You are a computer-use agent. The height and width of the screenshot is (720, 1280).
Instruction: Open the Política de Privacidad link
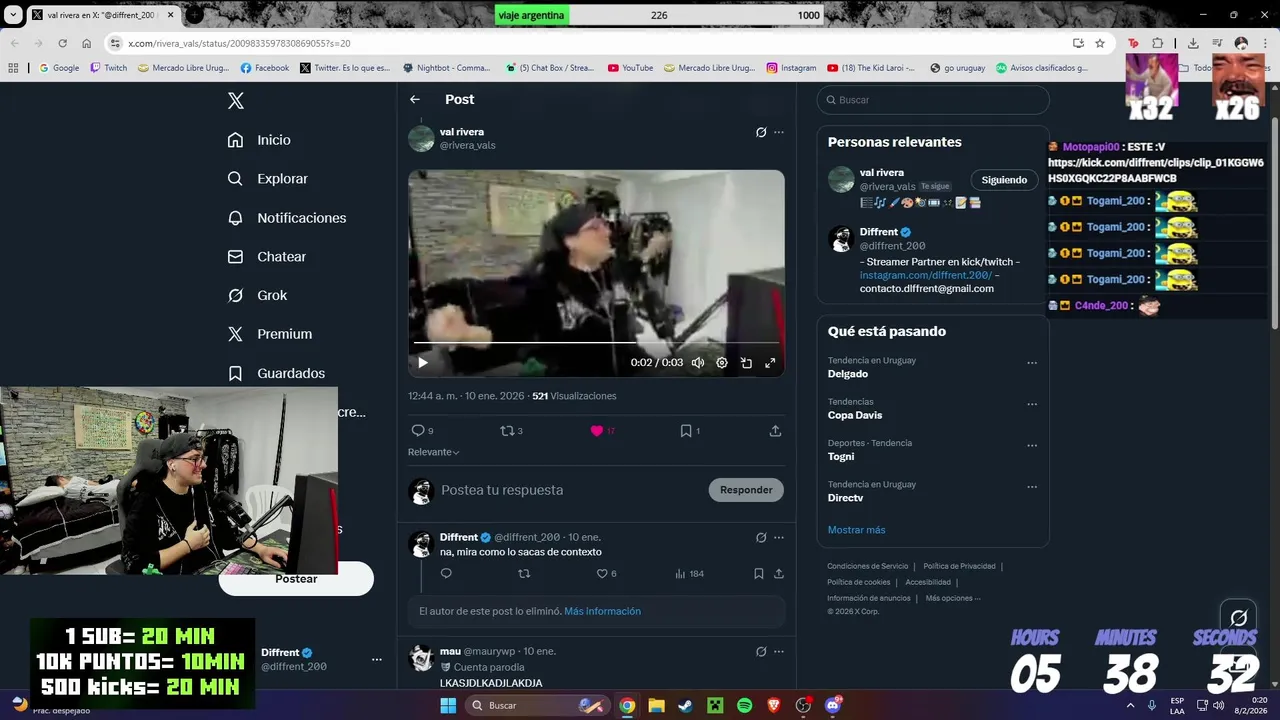coord(959,566)
